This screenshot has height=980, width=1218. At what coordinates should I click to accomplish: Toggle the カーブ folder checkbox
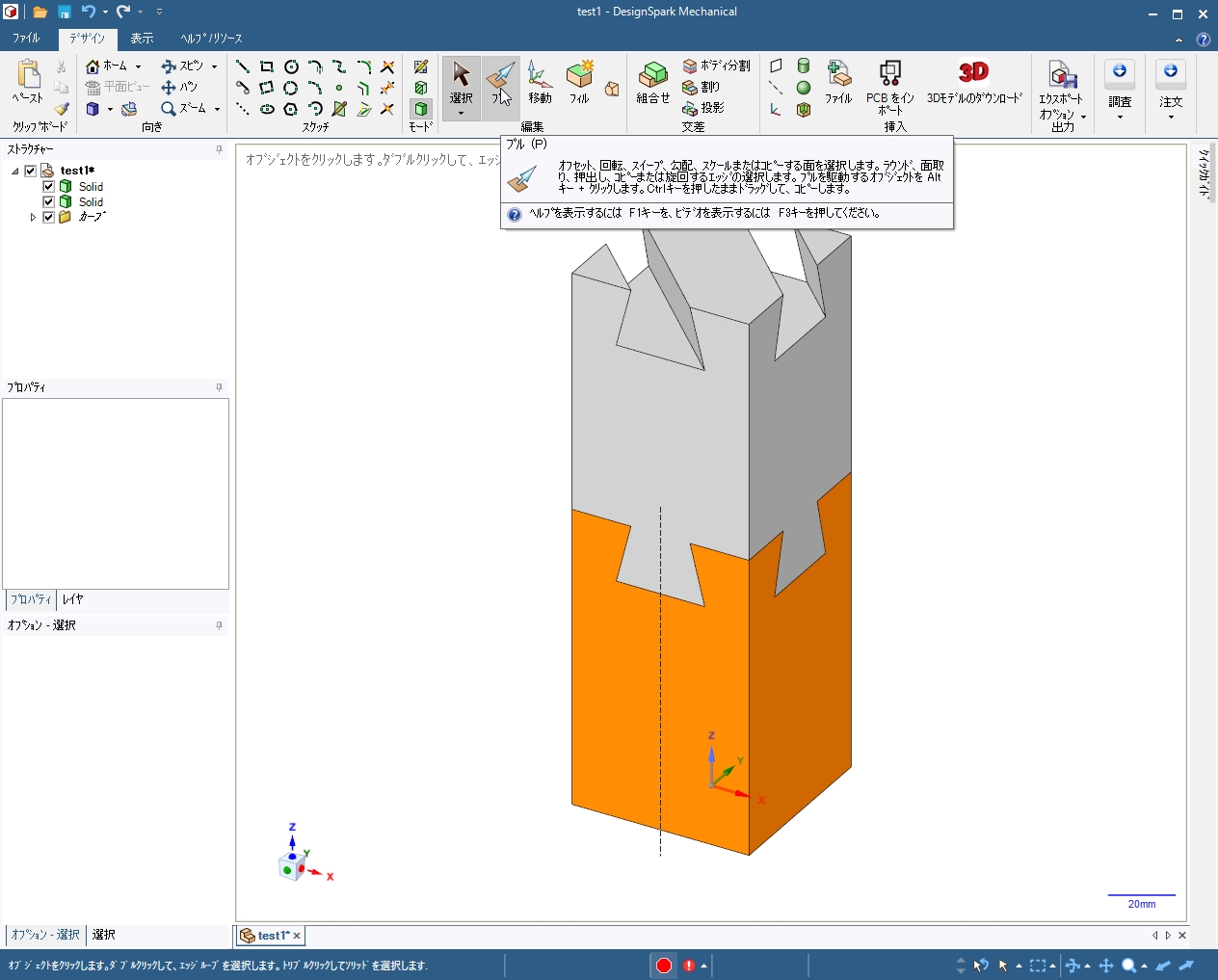click(x=48, y=218)
